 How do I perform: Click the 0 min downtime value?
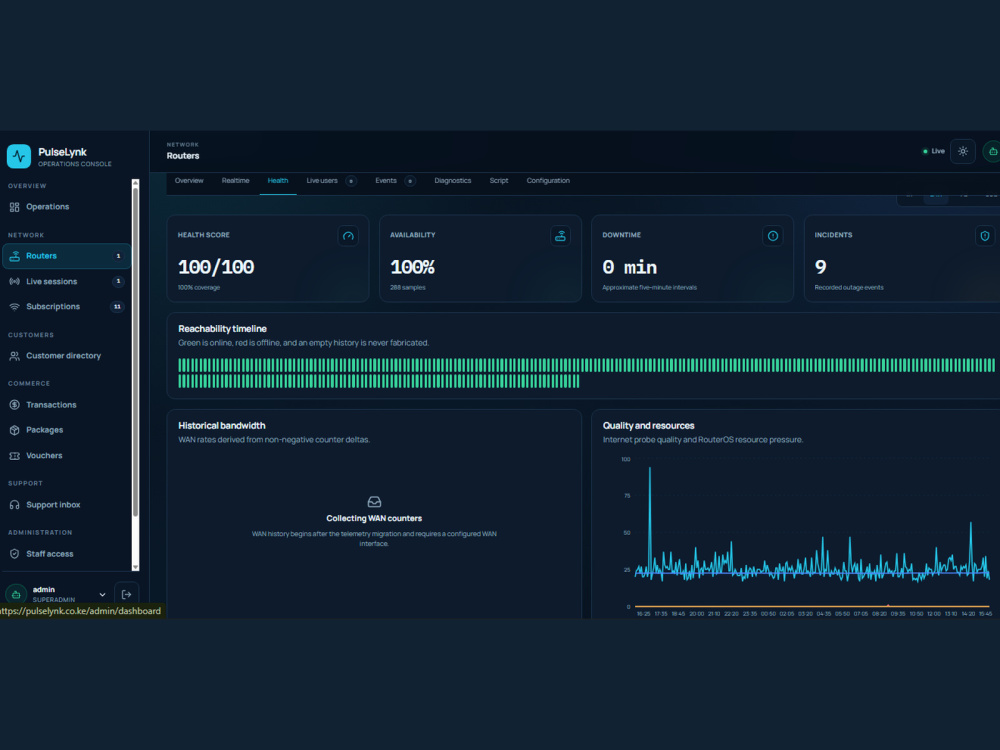pyautogui.click(x=629, y=267)
